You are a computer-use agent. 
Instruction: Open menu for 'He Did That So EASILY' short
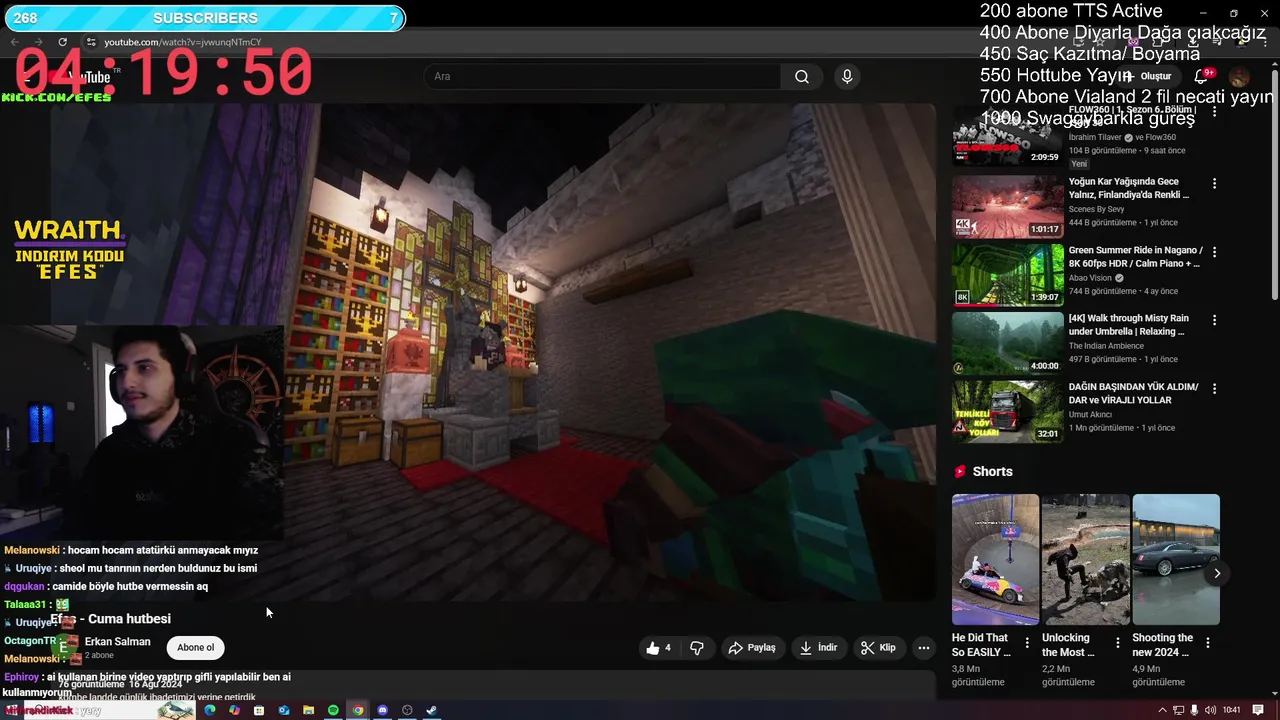1027,643
